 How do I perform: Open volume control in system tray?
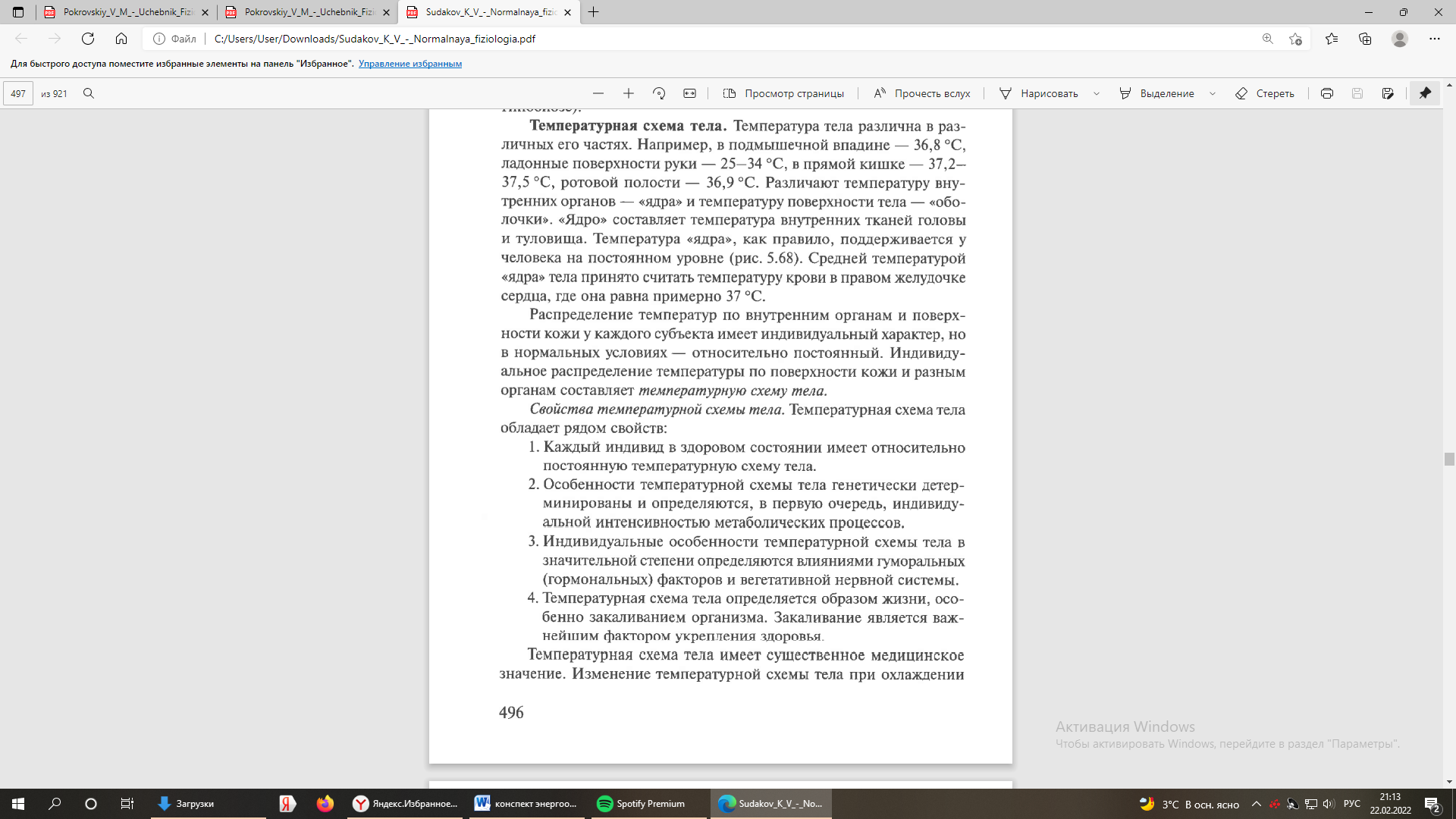tap(1329, 804)
